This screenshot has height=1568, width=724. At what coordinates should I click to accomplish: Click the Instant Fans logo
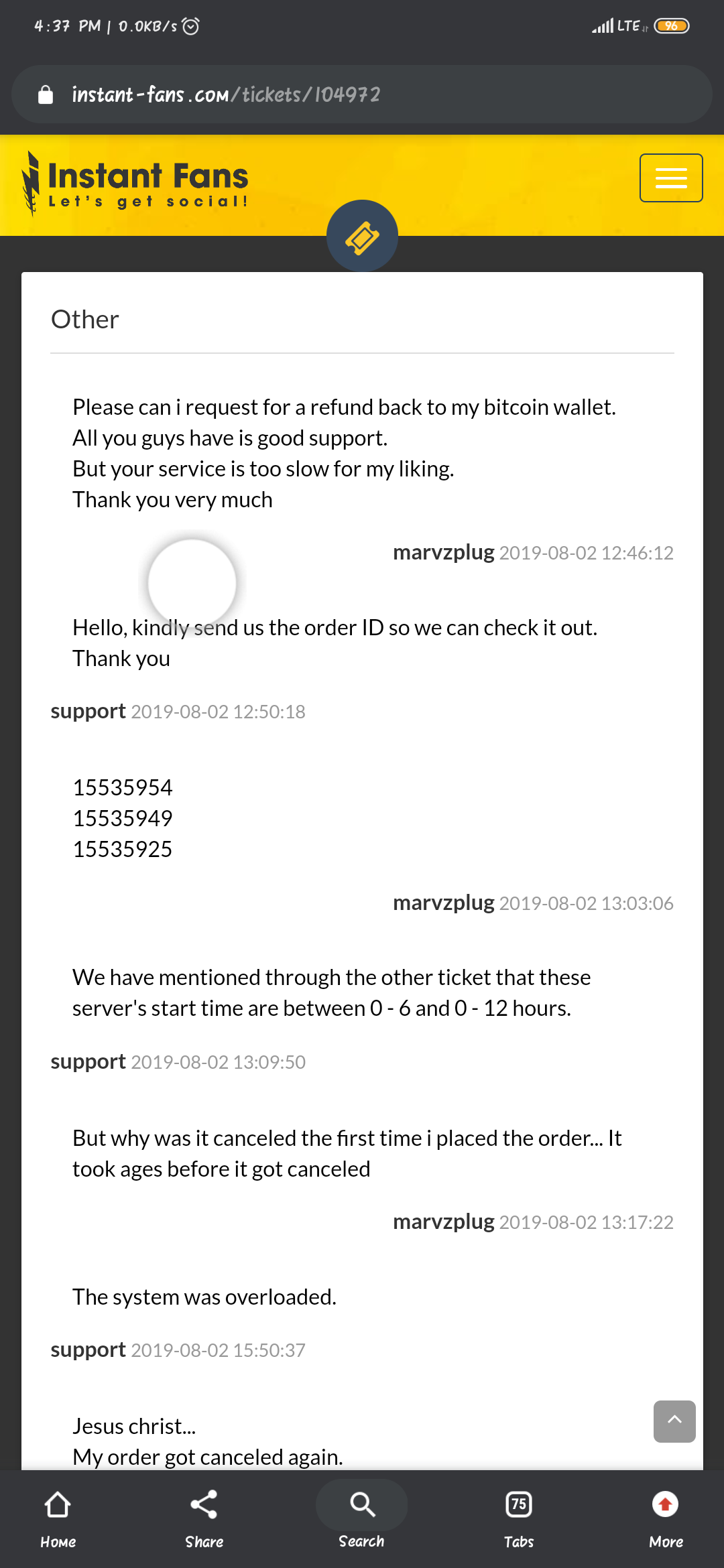(x=135, y=183)
